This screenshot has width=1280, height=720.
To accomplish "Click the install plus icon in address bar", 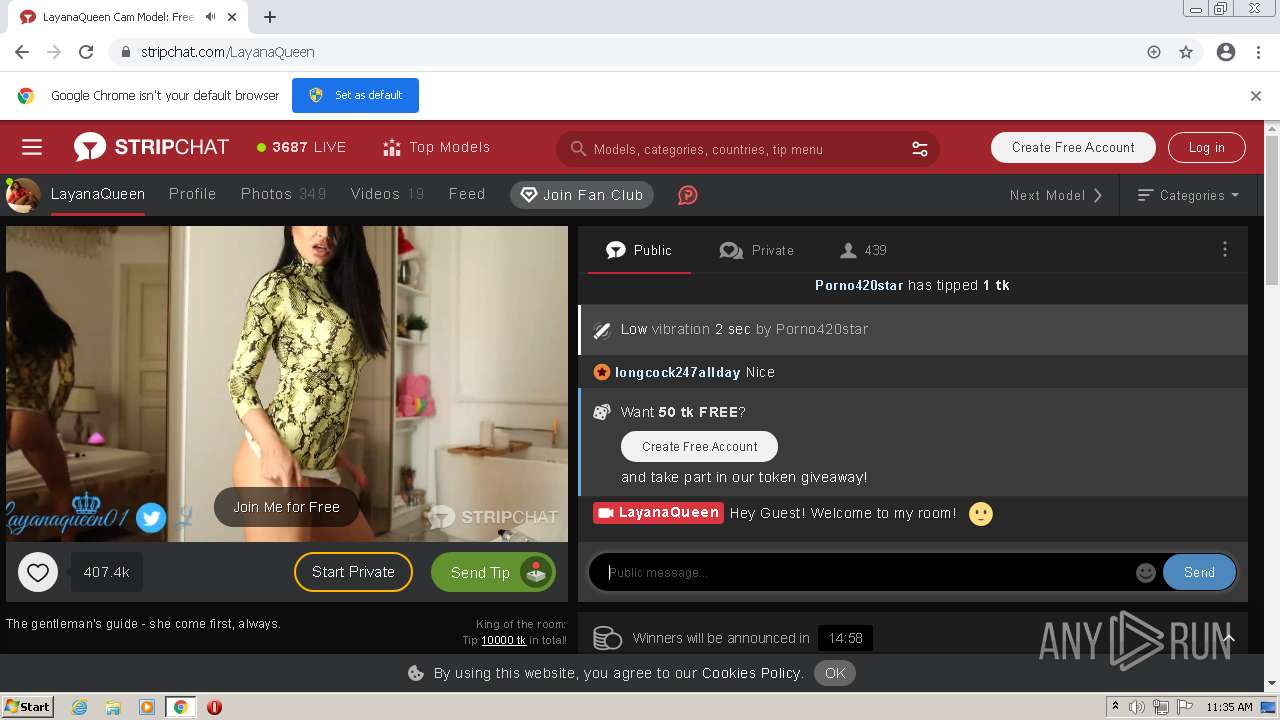I will click(1154, 52).
